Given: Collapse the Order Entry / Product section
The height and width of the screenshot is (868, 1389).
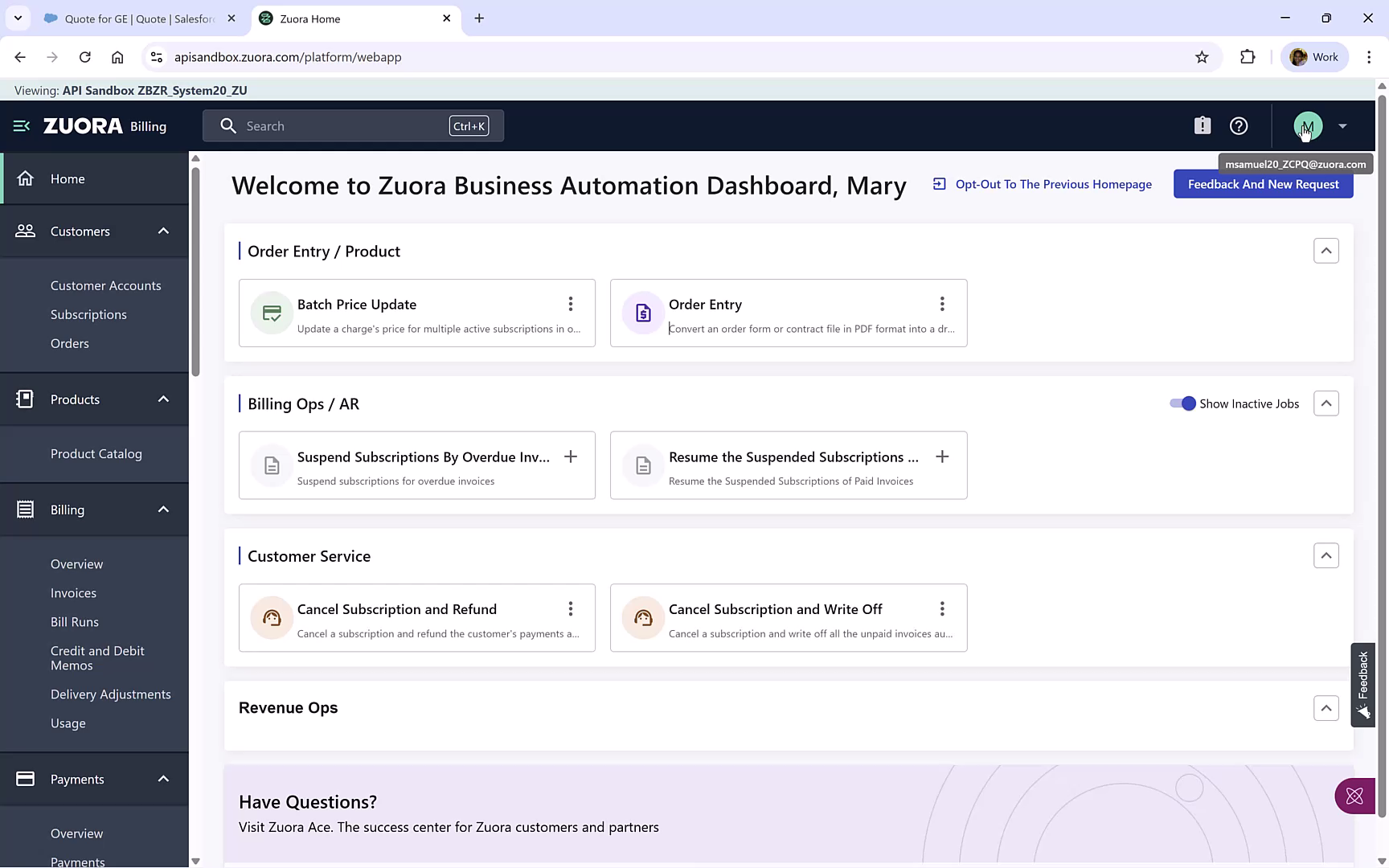Looking at the screenshot, I should click(1326, 251).
